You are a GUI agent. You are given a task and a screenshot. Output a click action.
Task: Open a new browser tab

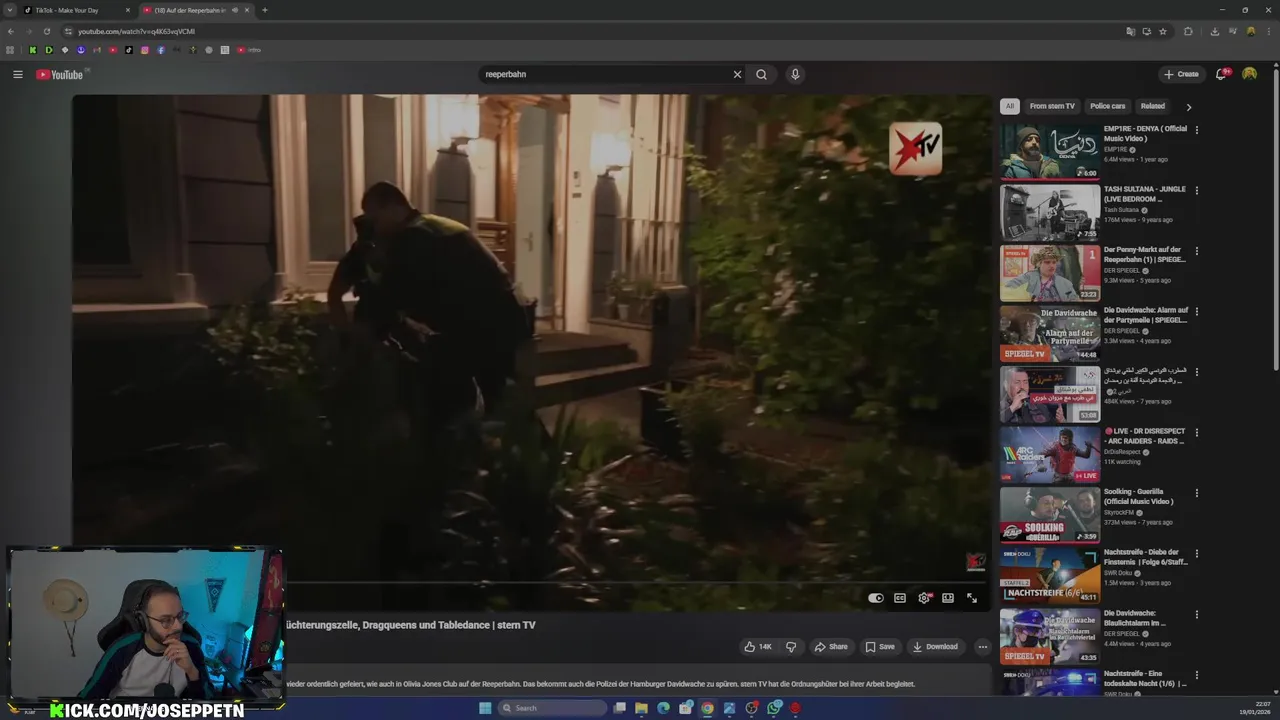click(265, 10)
